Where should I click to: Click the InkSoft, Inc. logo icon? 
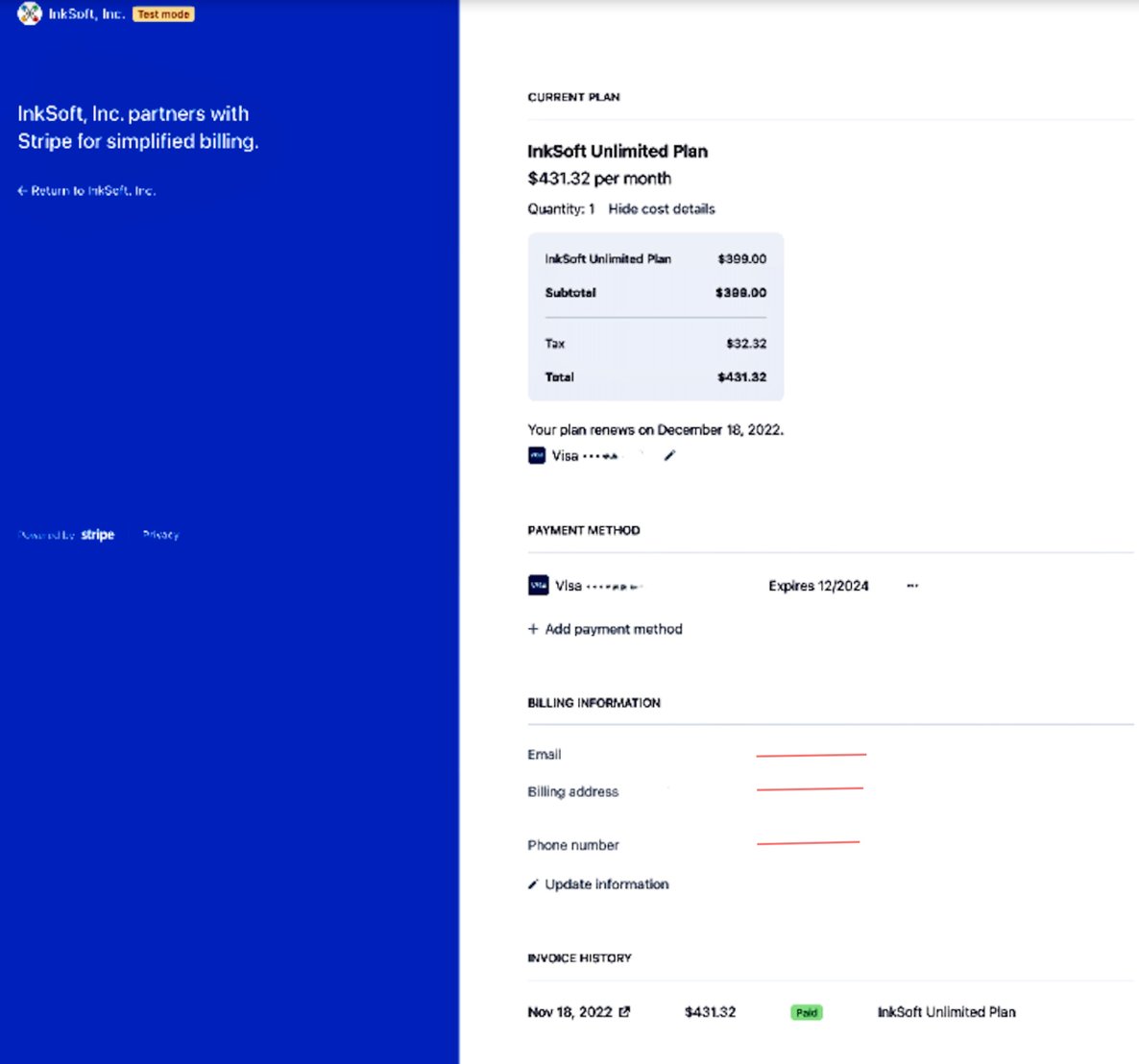(x=29, y=14)
